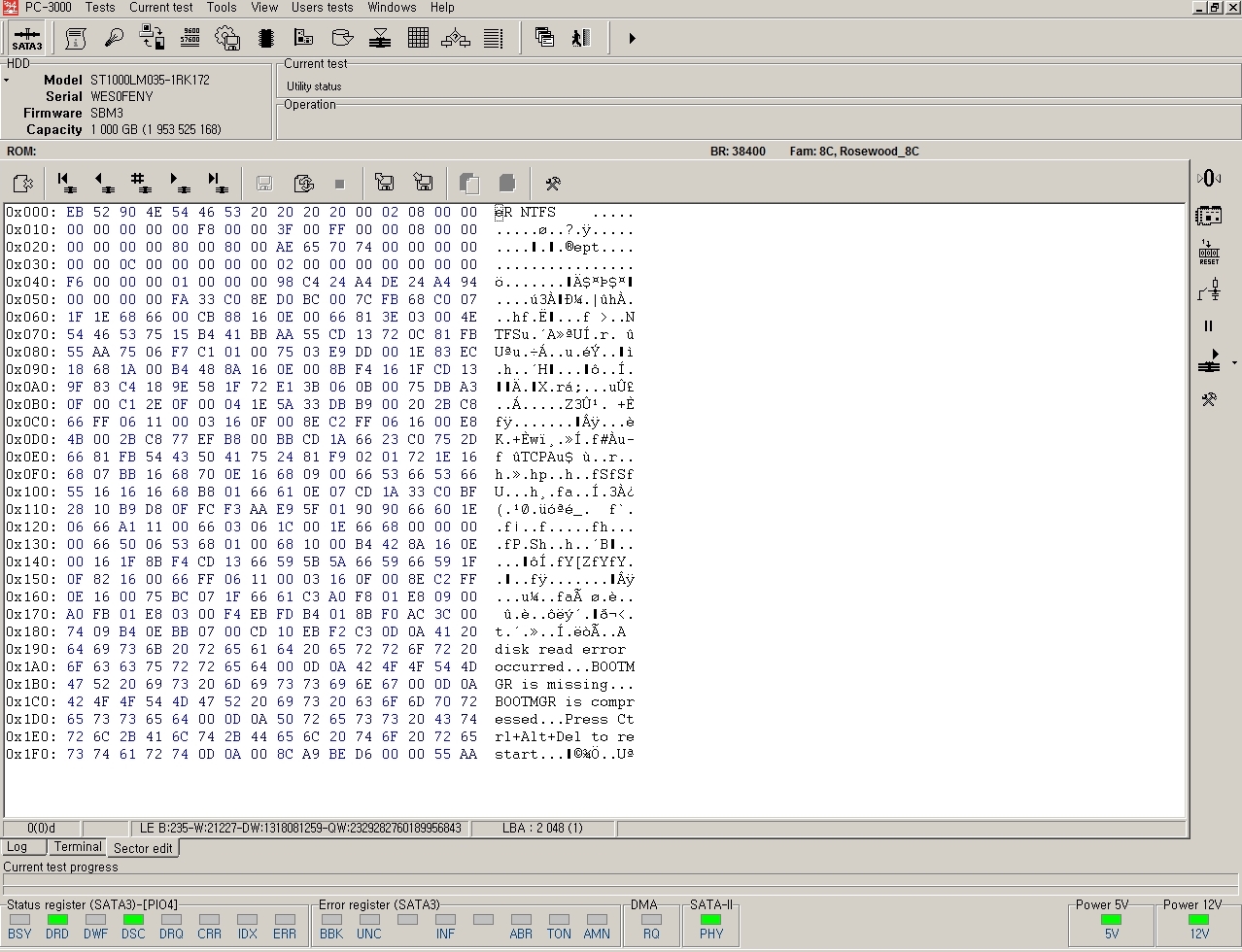Click the 'Fam: 8C, Rosewood_8C' family text

pyautogui.click(x=854, y=152)
